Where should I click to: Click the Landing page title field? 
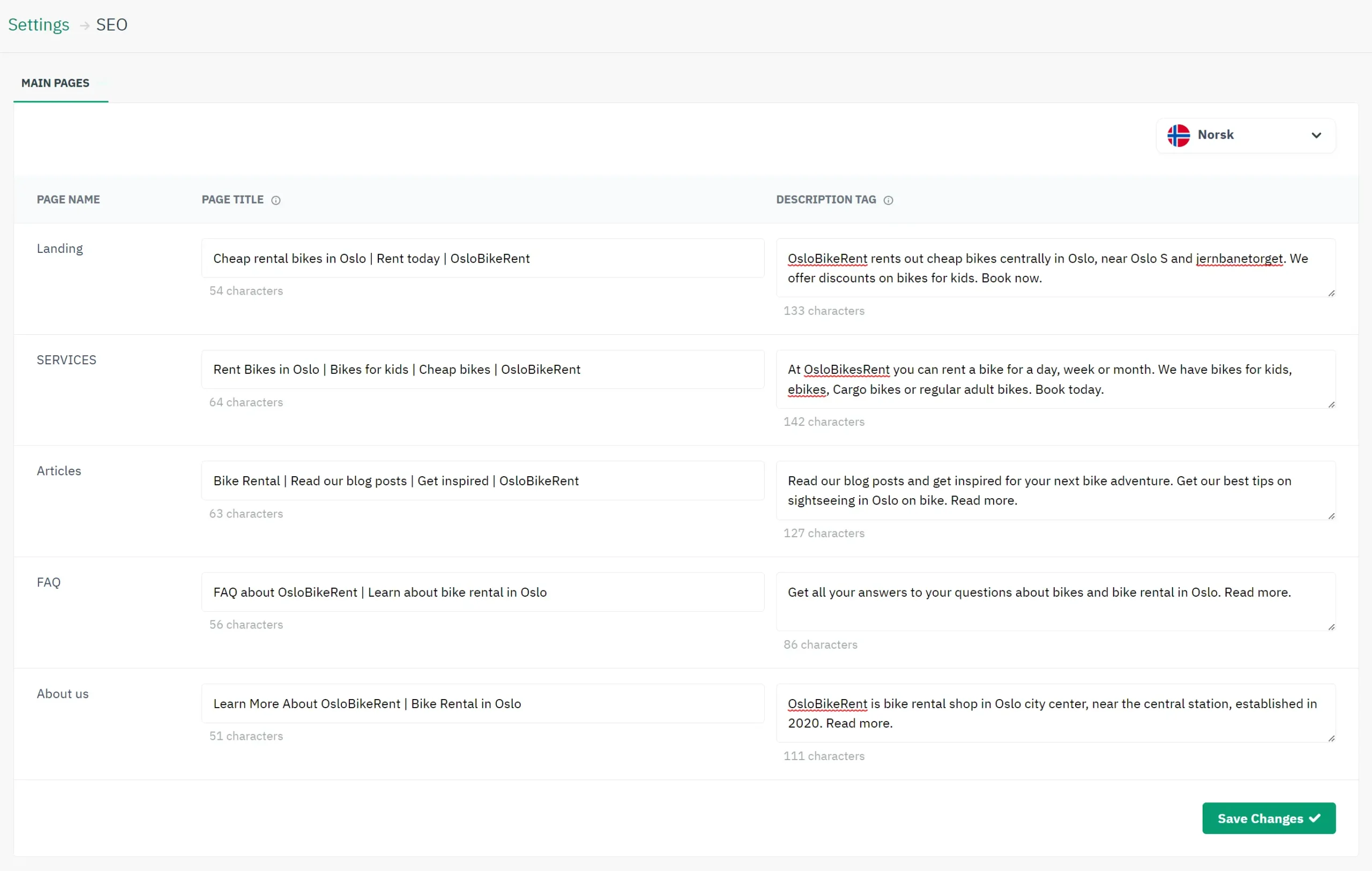pyautogui.click(x=482, y=259)
